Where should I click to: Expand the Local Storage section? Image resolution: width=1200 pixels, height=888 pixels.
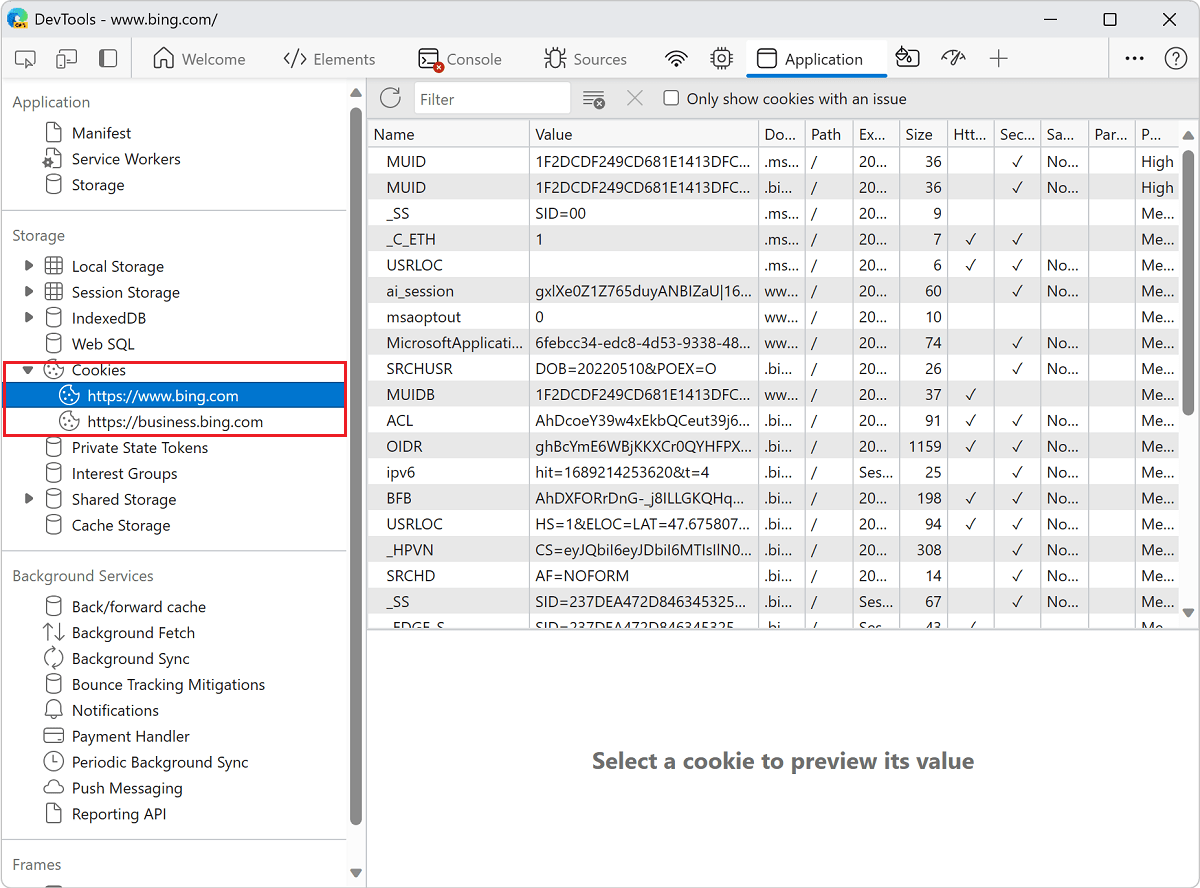(29, 266)
